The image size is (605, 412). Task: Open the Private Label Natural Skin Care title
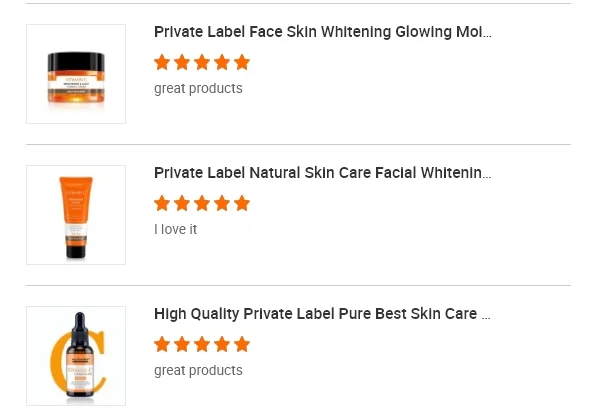click(x=322, y=173)
